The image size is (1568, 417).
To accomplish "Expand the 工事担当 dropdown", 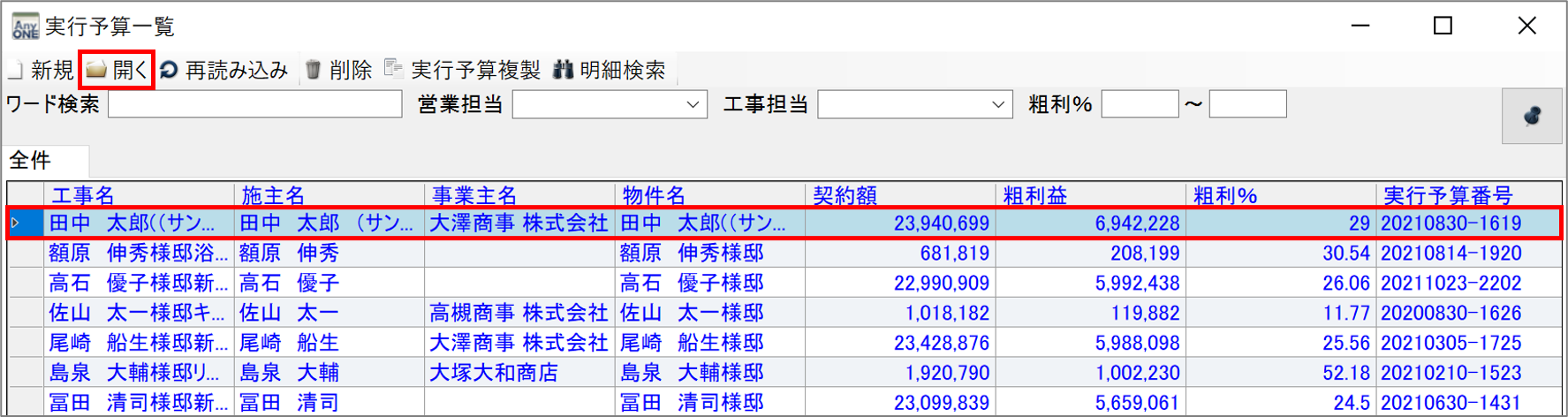I will (998, 105).
